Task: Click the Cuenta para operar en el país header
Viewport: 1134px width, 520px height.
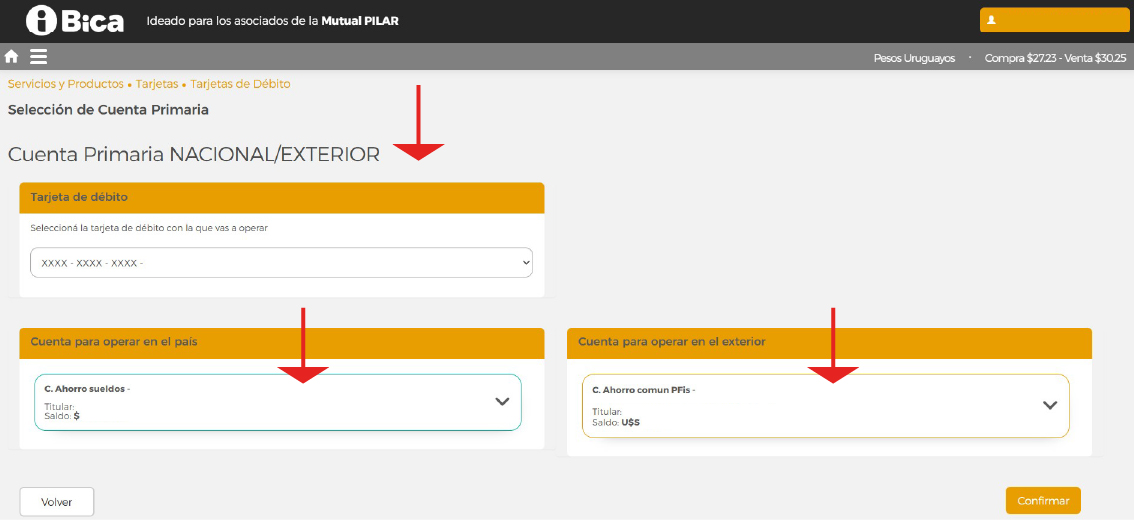Action: (282, 343)
